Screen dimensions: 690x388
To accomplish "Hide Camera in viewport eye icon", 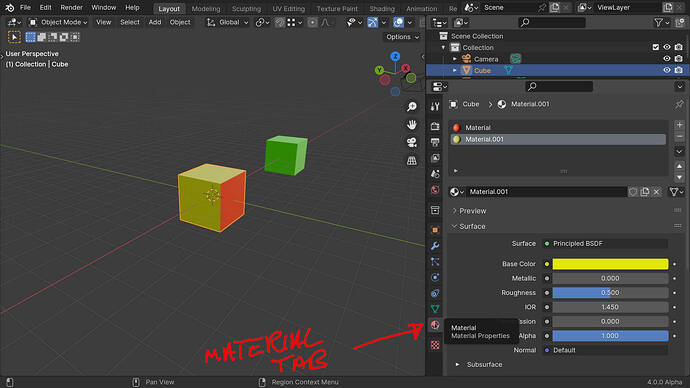I will click(667, 59).
